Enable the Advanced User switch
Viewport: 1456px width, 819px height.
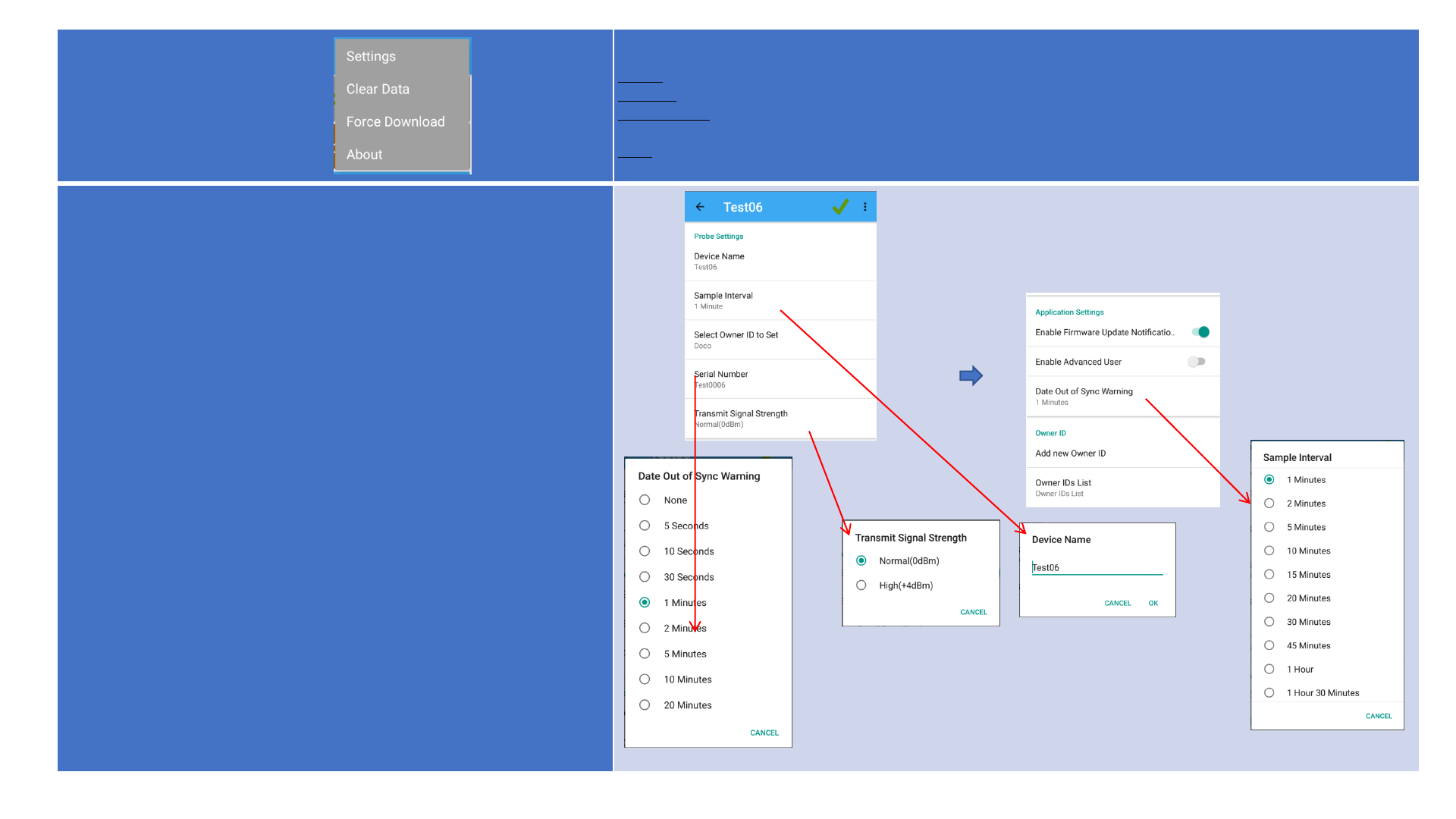click(1196, 362)
